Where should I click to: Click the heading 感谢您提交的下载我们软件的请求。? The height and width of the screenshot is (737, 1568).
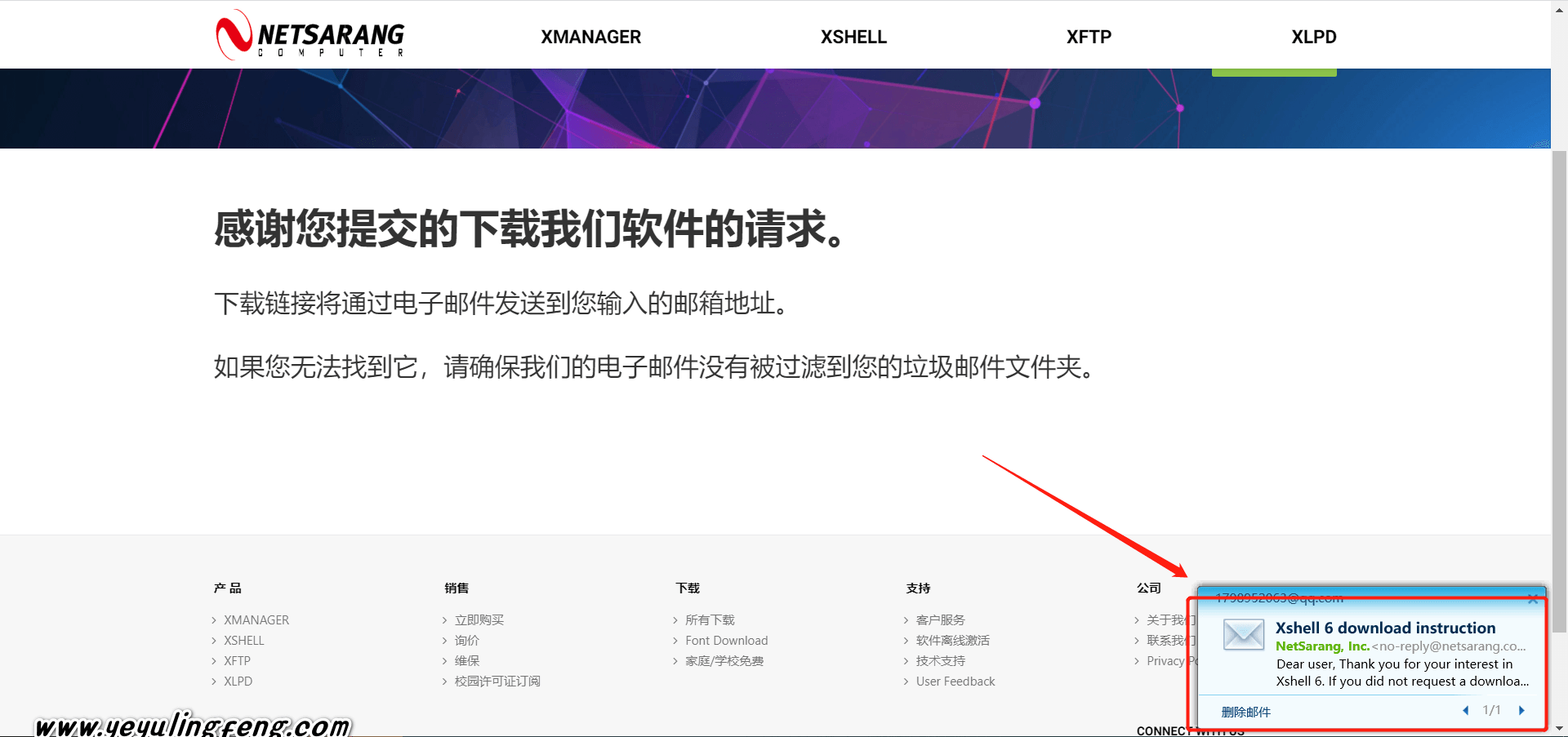(x=528, y=229)
